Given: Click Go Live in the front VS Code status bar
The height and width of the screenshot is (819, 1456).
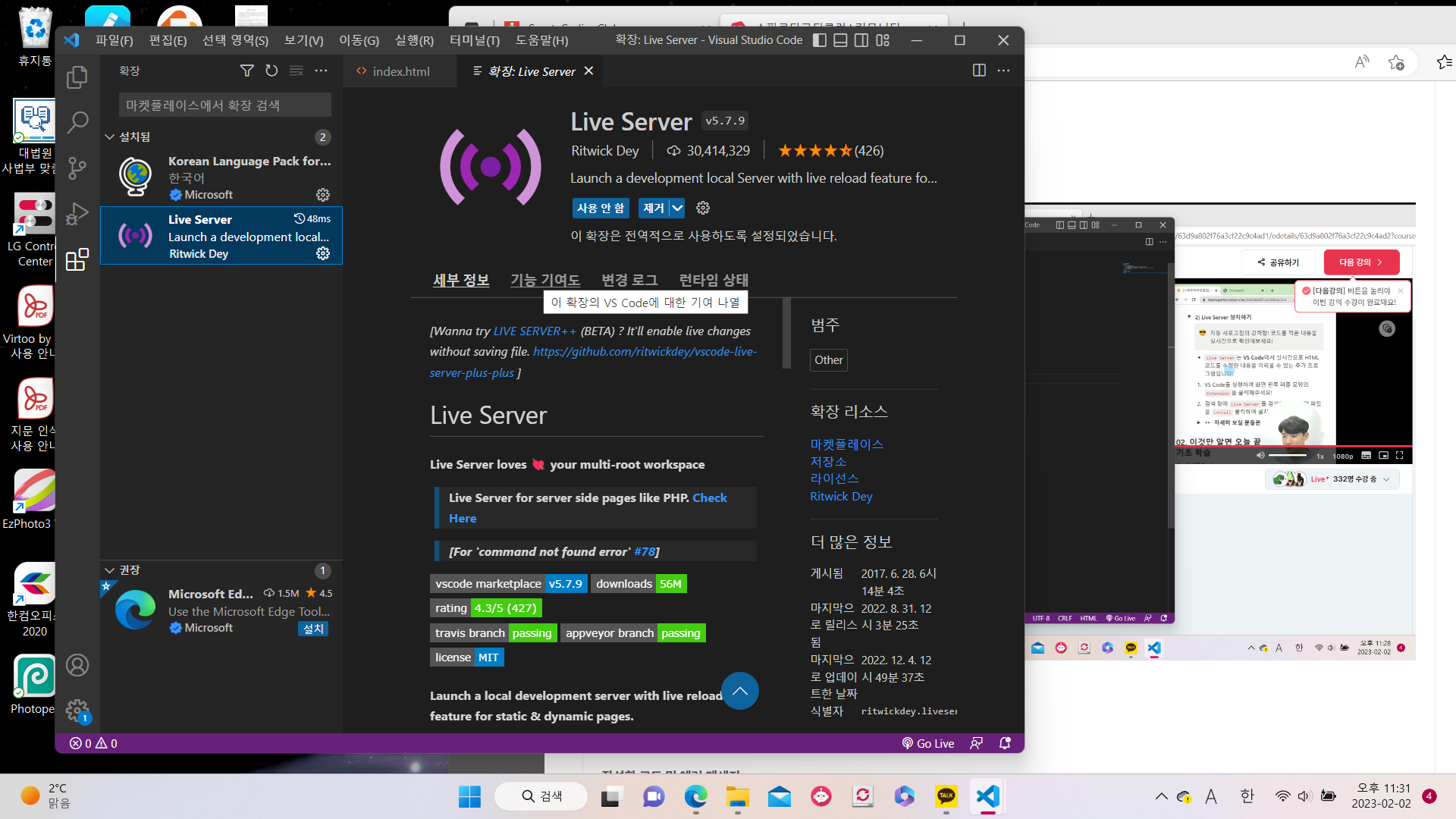Looking at the screenshot, I should coord(928,743).
